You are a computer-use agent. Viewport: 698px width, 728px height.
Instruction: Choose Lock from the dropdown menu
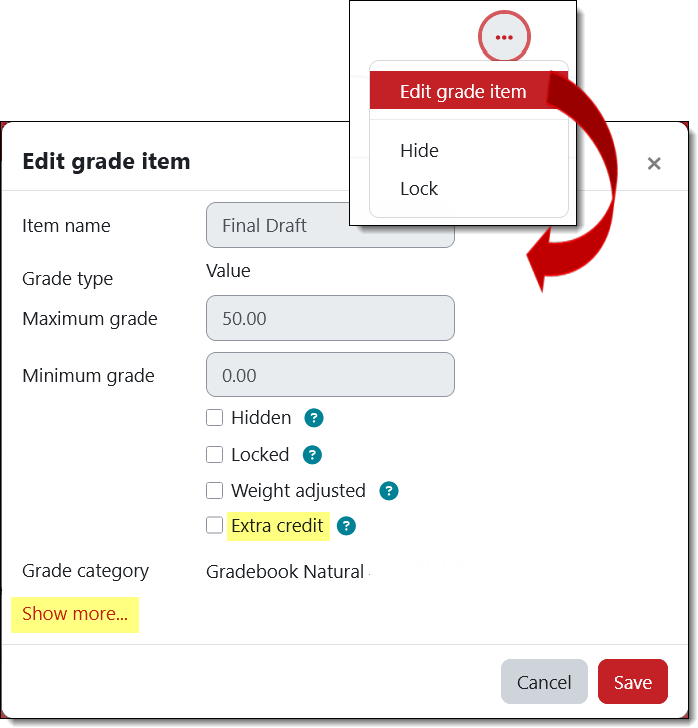tap(419, 189)
